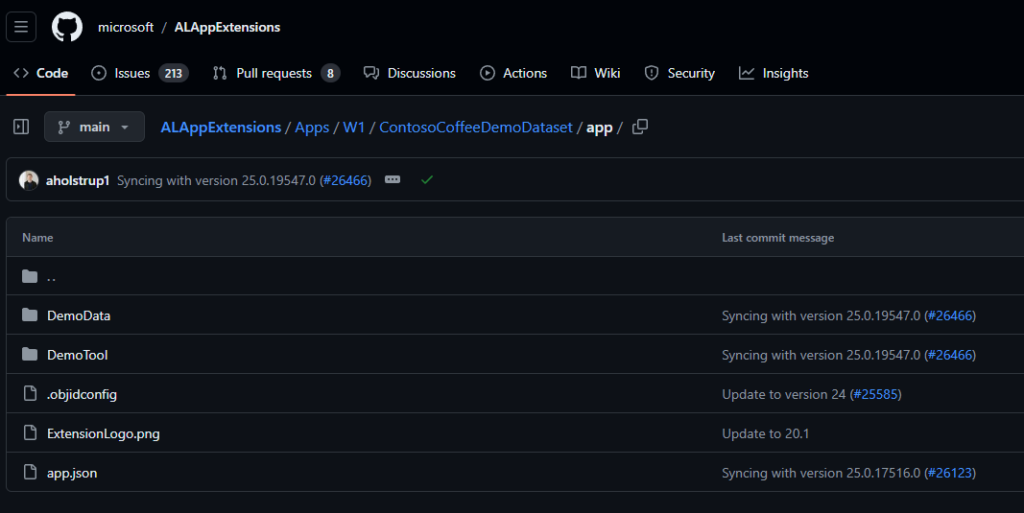The width and height of the screenshot is (1024, 513).
Task: Click the DemoData folder icon
Action: click(29, 315)
